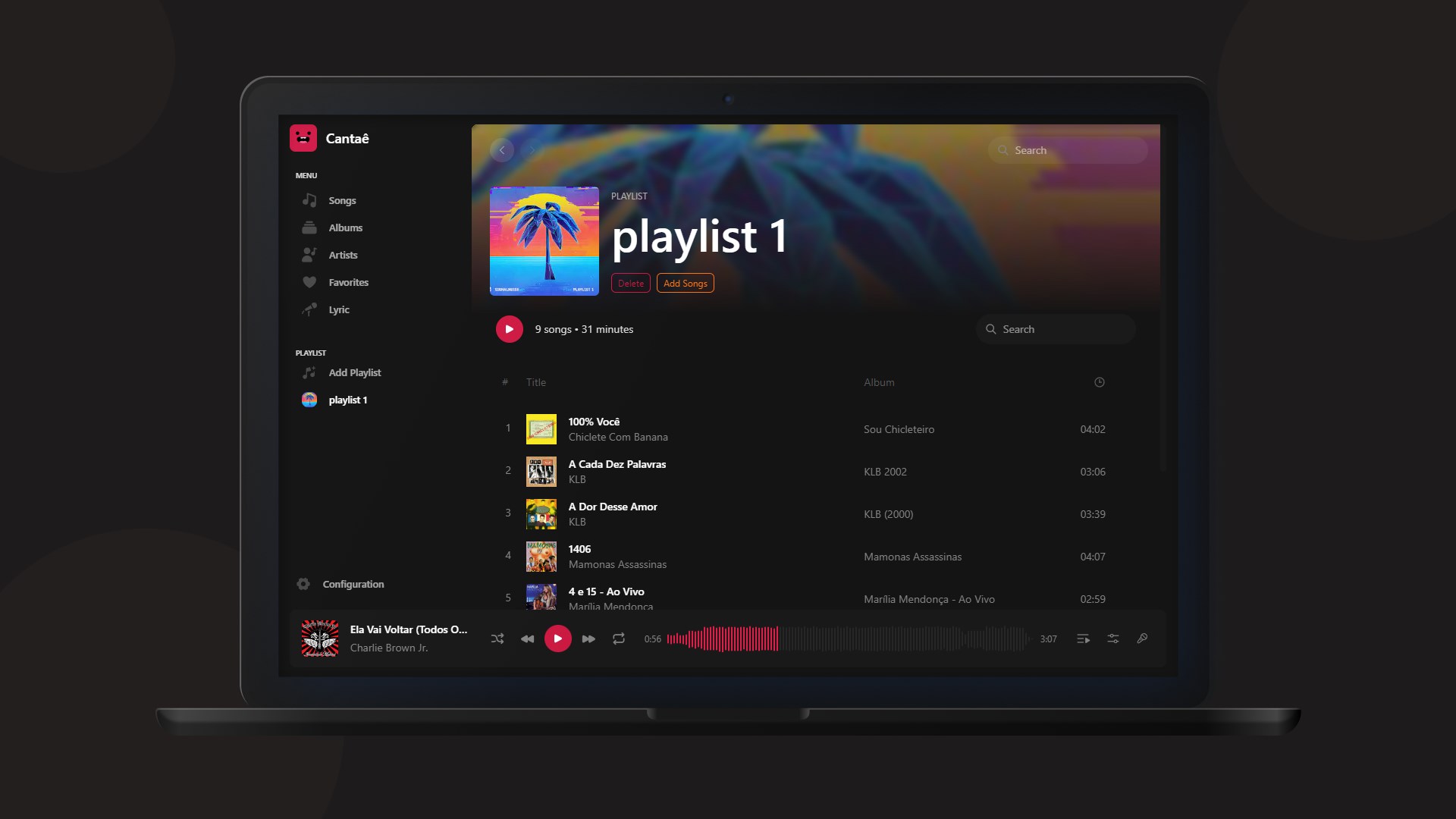Skip to the next track
The image size is (1456, 819).
coord(588,639)
